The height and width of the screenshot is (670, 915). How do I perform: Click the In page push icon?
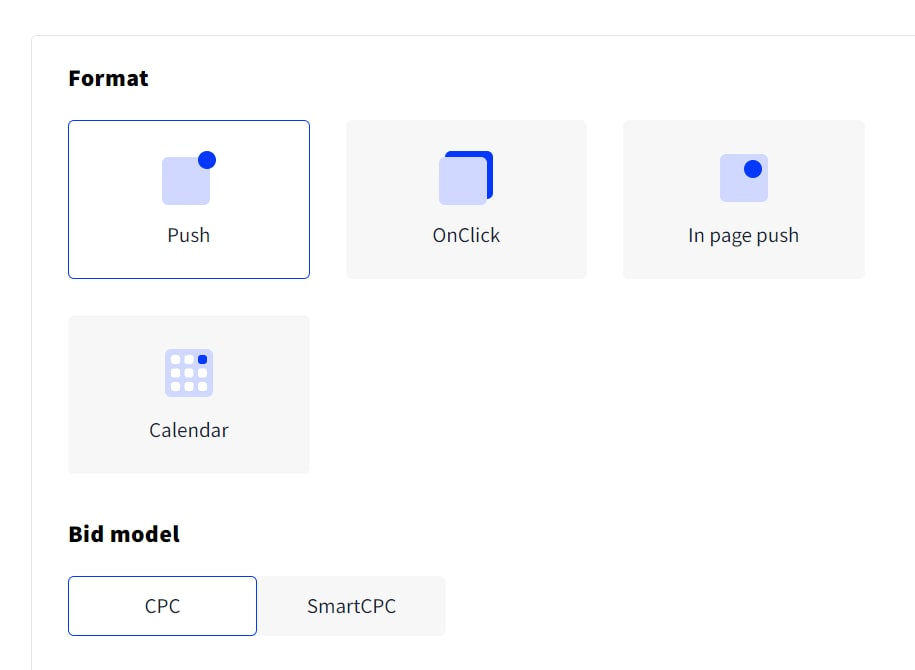coord(743,178)
